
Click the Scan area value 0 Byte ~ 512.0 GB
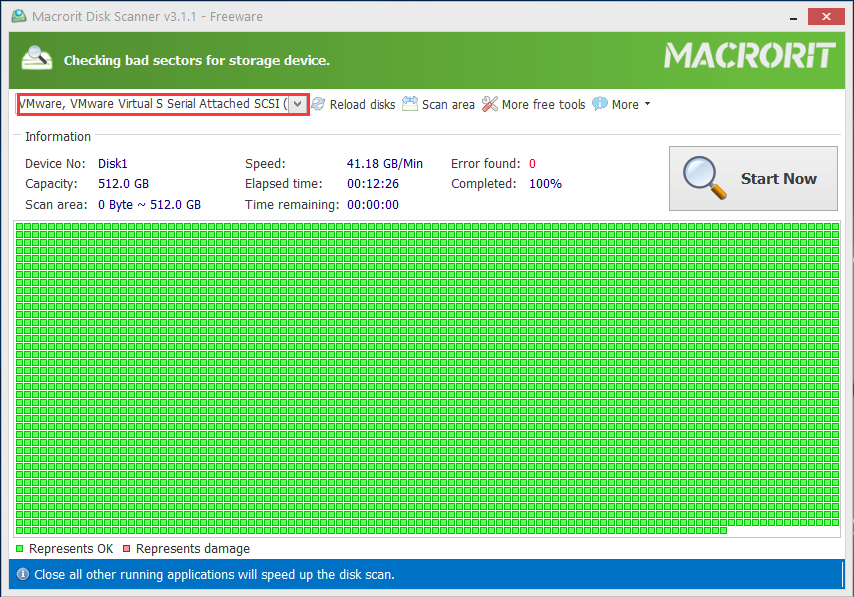pos(149,205)
